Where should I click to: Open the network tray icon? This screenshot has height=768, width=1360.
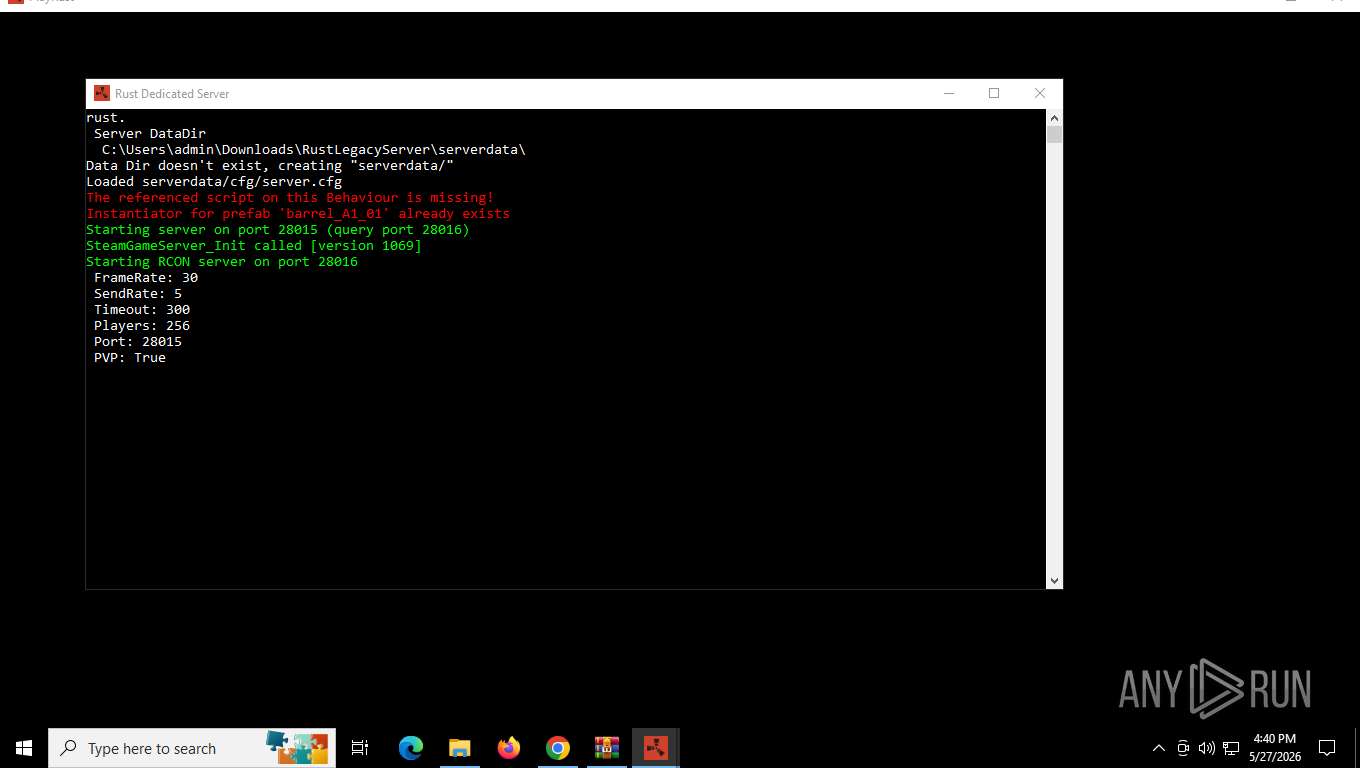pos(1231,748)
